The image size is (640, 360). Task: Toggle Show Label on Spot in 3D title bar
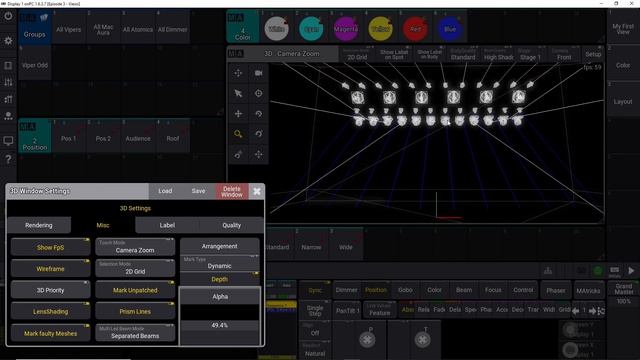tap(394, 54)
